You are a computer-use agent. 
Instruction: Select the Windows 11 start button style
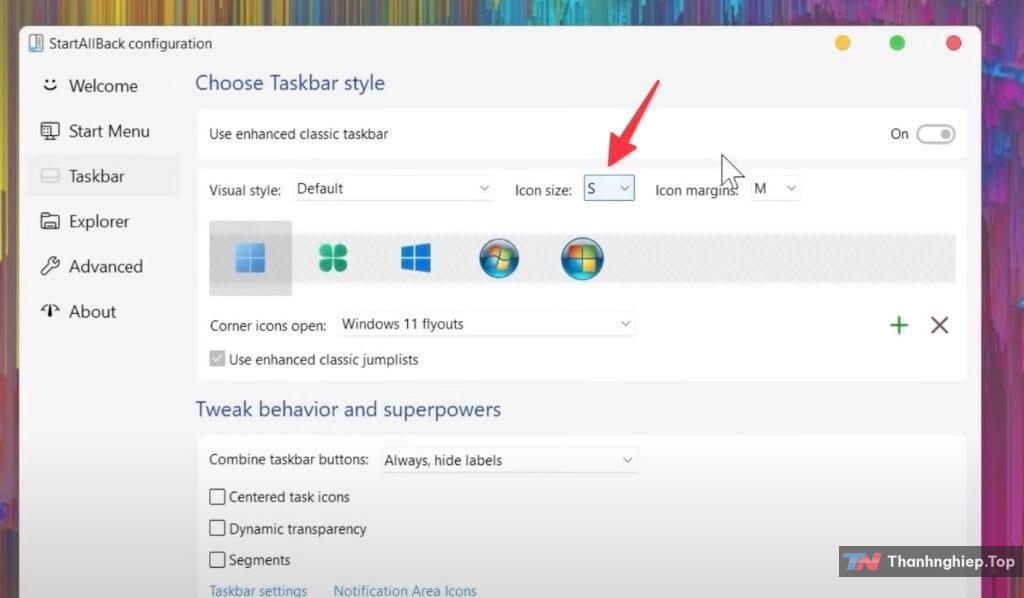click(250, 258)
